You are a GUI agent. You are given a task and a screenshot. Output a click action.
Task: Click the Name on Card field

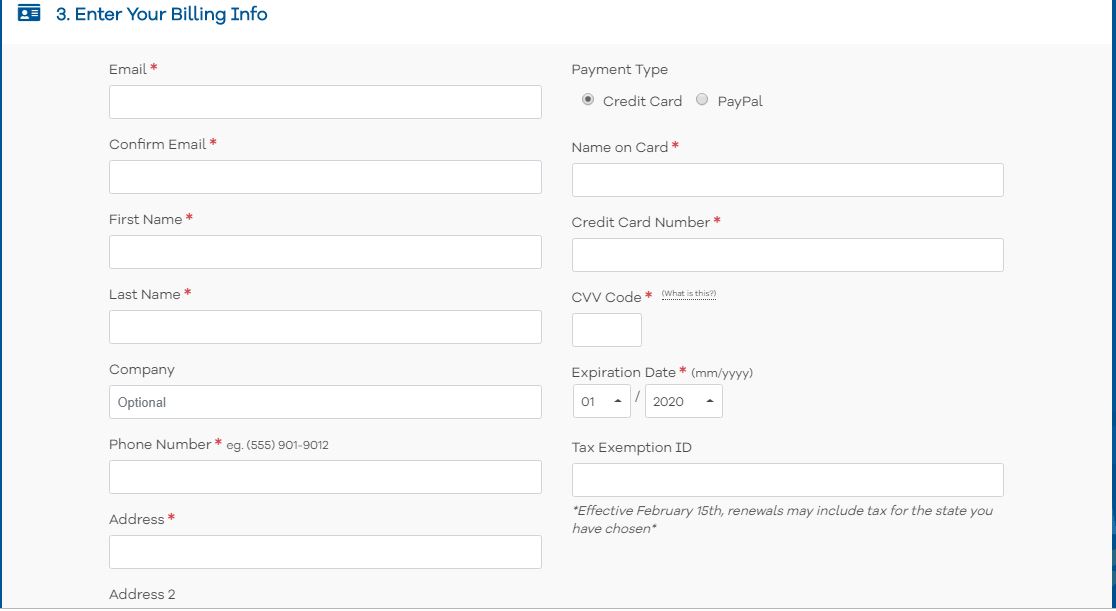[x=788, y=180]
